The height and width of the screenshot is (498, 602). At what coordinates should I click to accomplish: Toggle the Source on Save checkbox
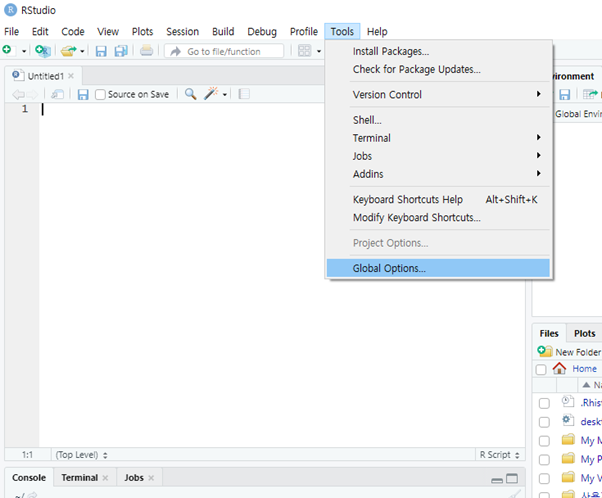(x=100, y=94)
